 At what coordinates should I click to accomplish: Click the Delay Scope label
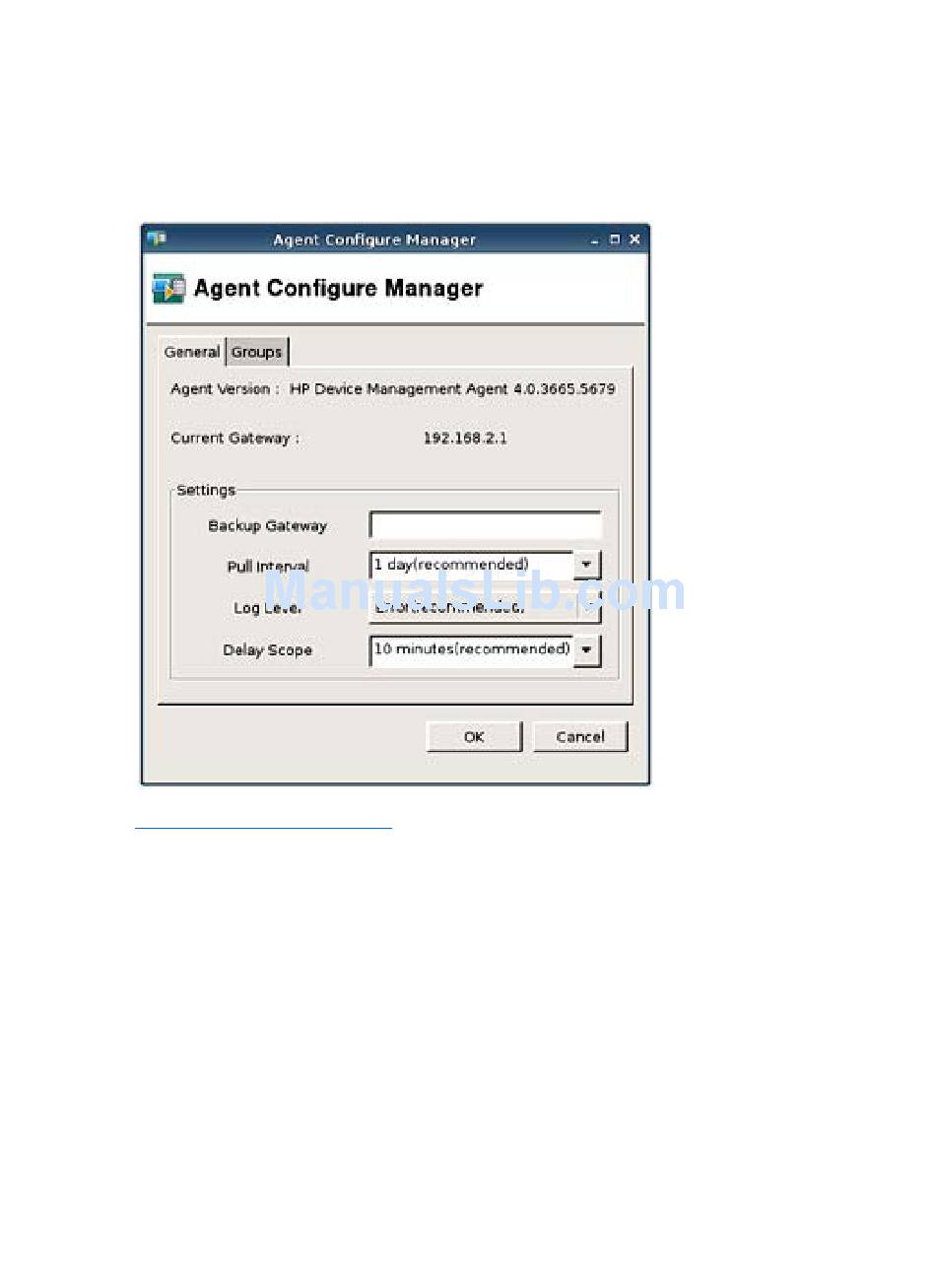[x=267, y=650]
